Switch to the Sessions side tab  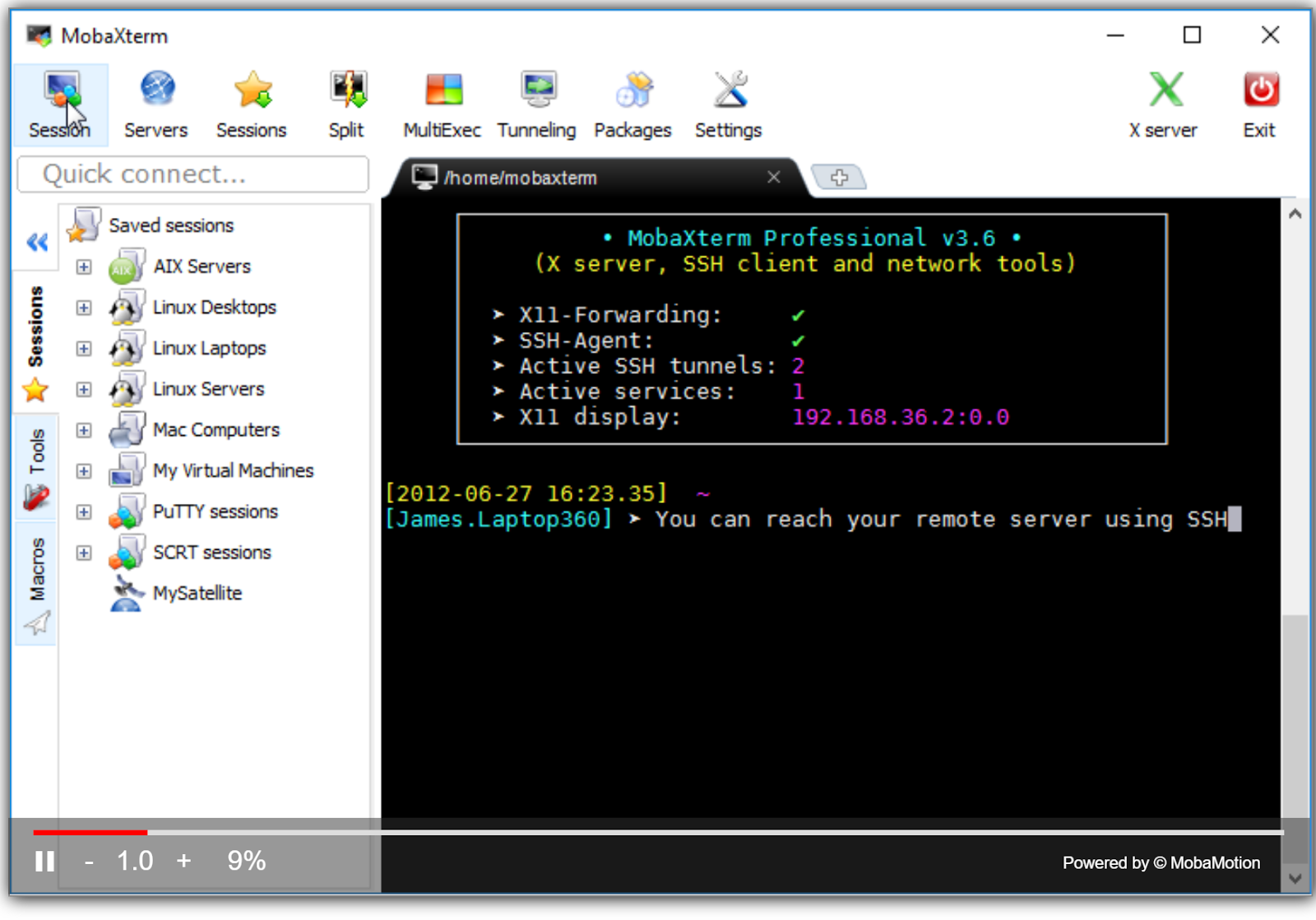(x=36, y=342)
